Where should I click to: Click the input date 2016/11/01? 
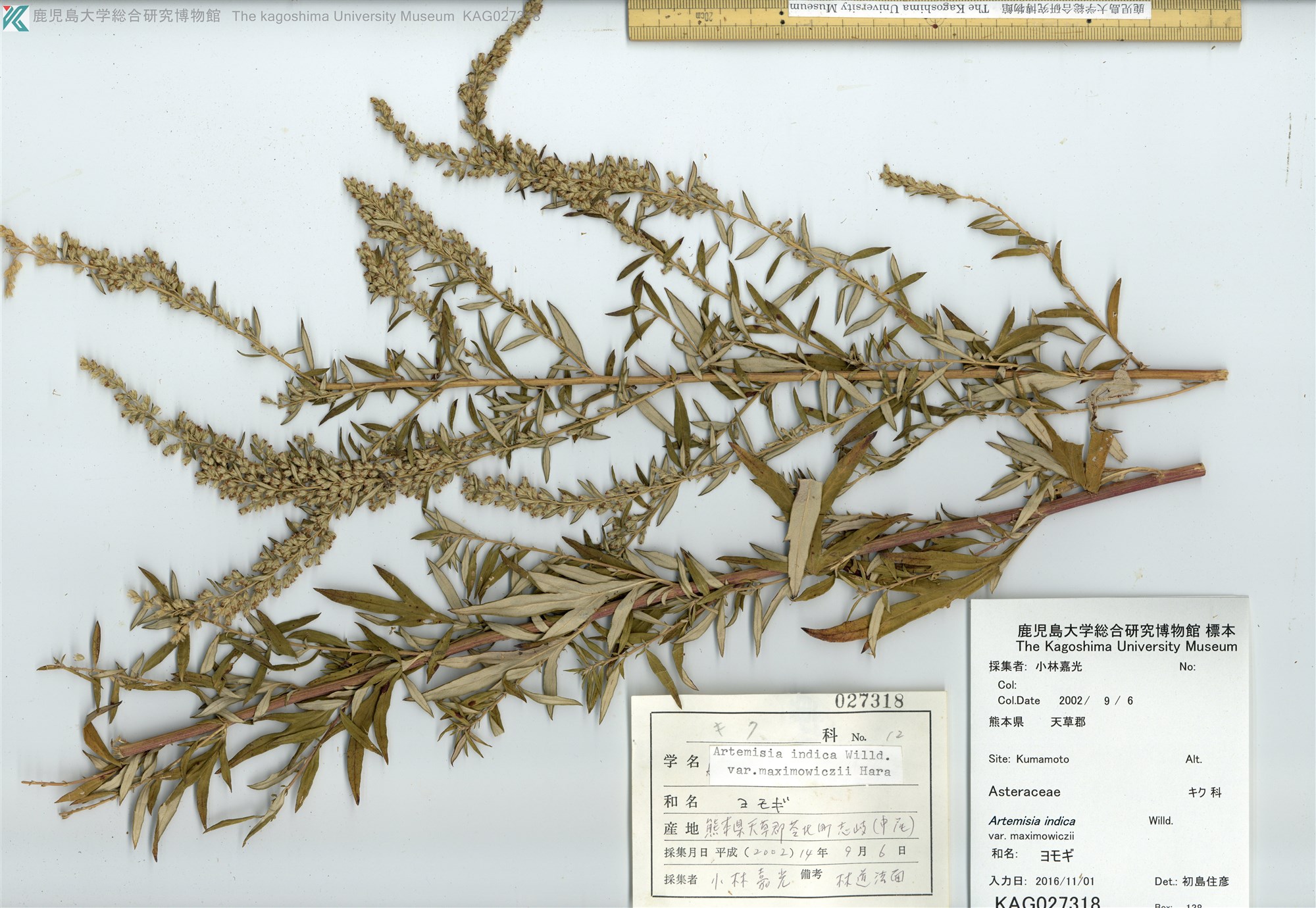pos(1065,881)
